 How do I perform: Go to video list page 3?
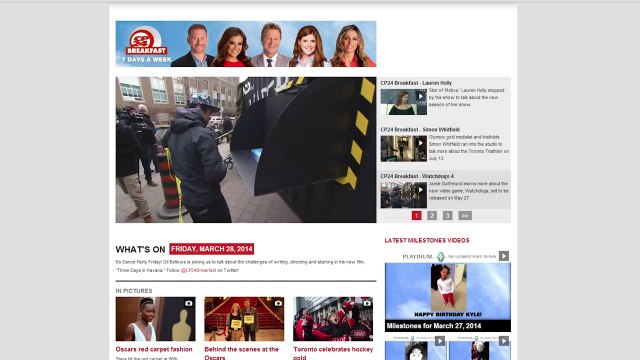(448, 216)
